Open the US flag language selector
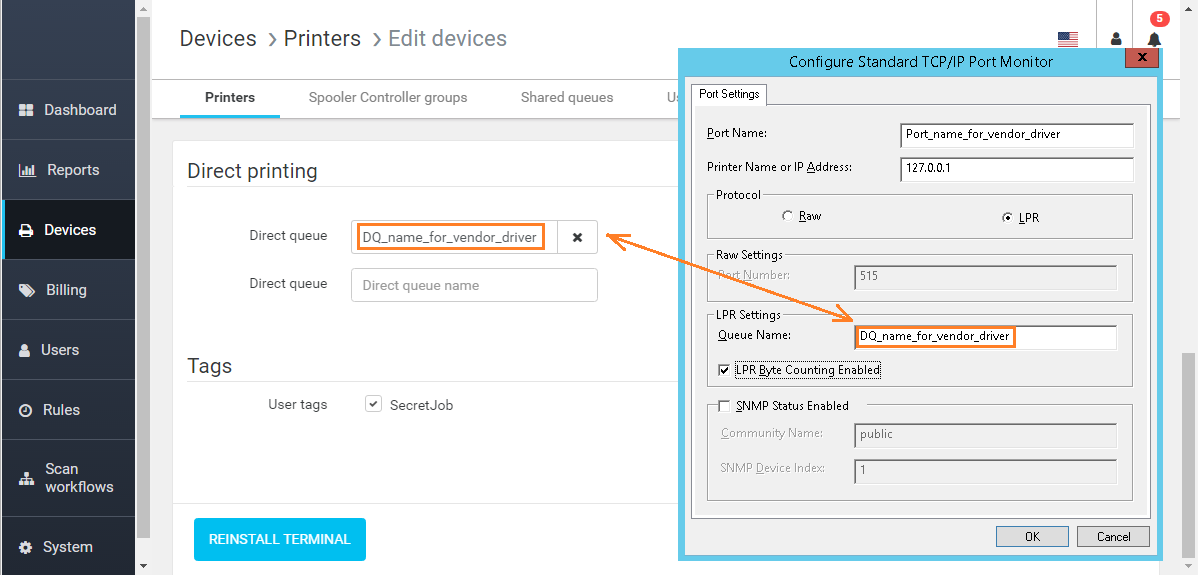 [x=1067, y=39]
